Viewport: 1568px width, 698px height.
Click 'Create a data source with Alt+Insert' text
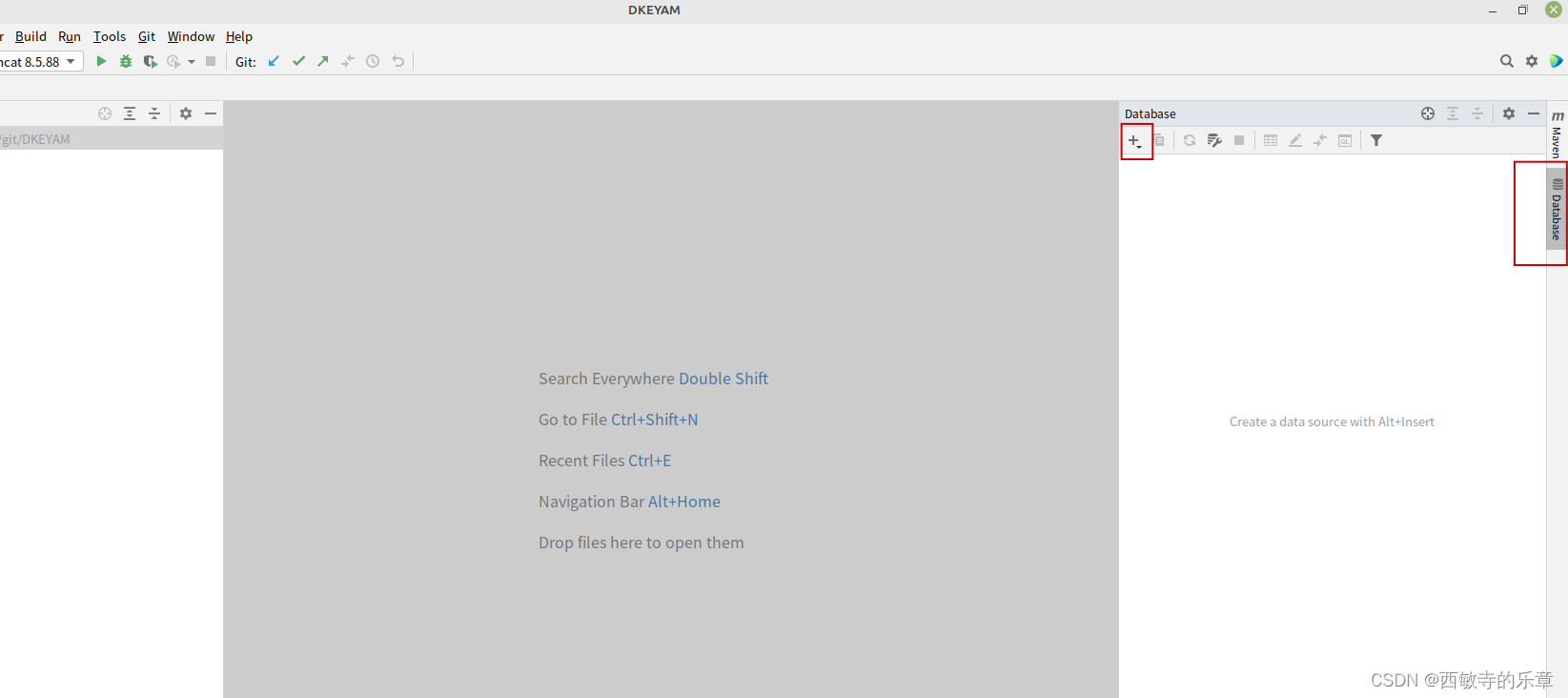pyautogui.click(x=1332, y=421)
